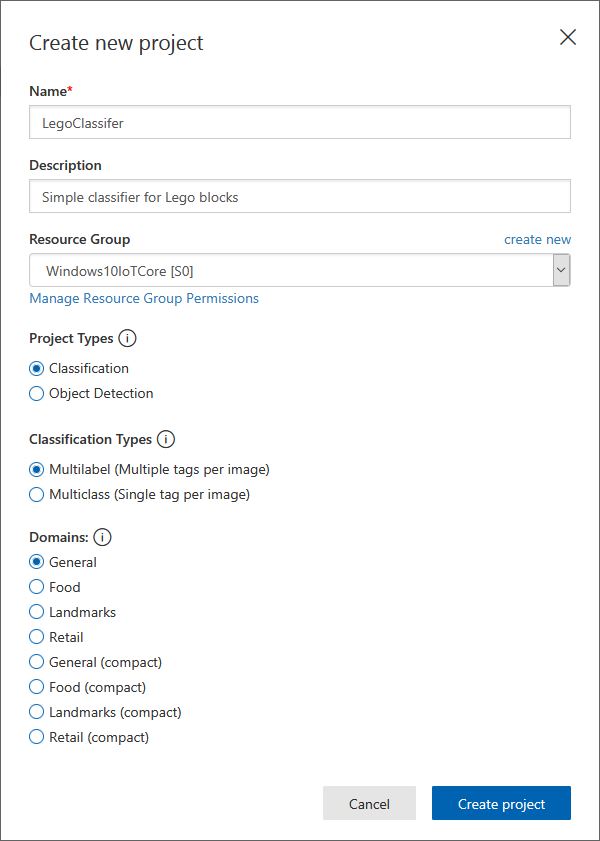Select Classification project type radio button
This screenshot has width=600, height=841.
(37, 368)
